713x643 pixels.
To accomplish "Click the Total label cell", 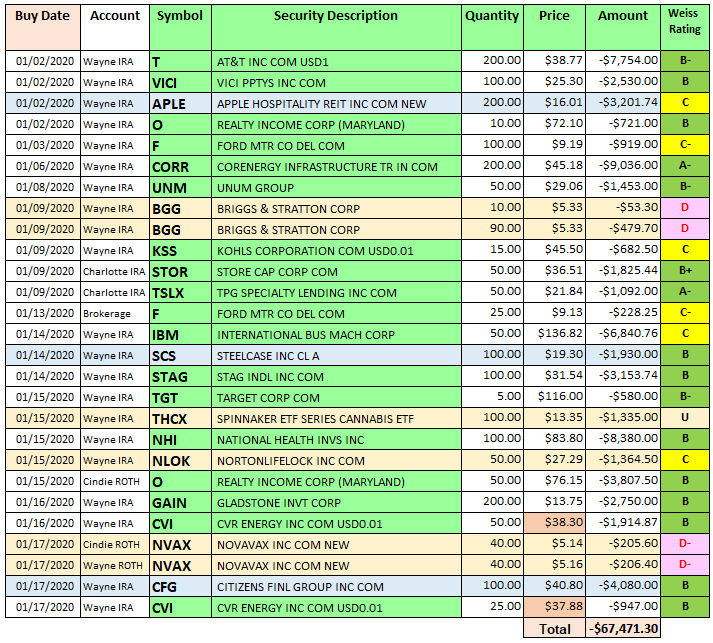I will click(x=554, y=629).
